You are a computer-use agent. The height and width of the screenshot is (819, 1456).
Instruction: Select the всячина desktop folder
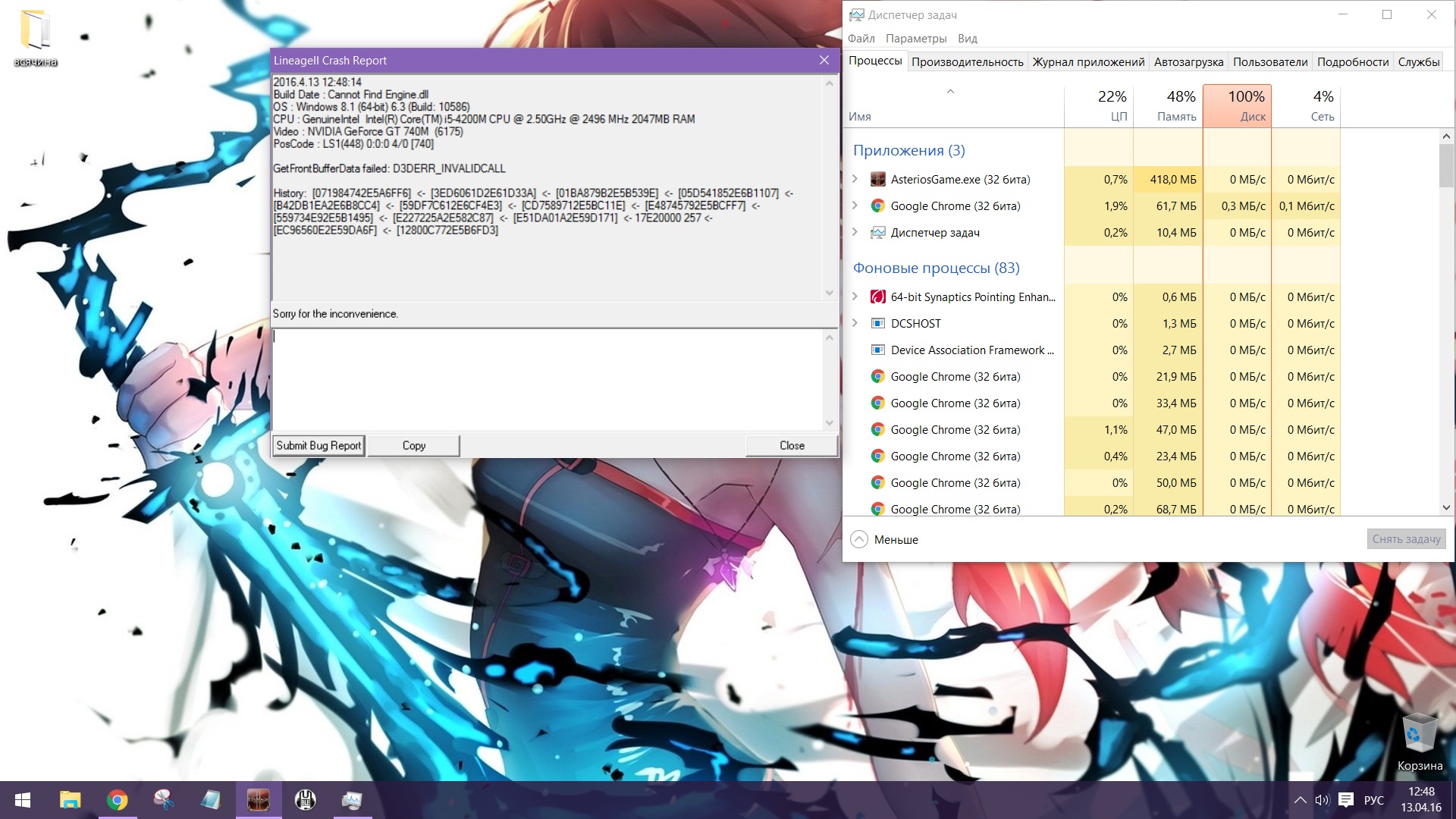coord(36,39)
